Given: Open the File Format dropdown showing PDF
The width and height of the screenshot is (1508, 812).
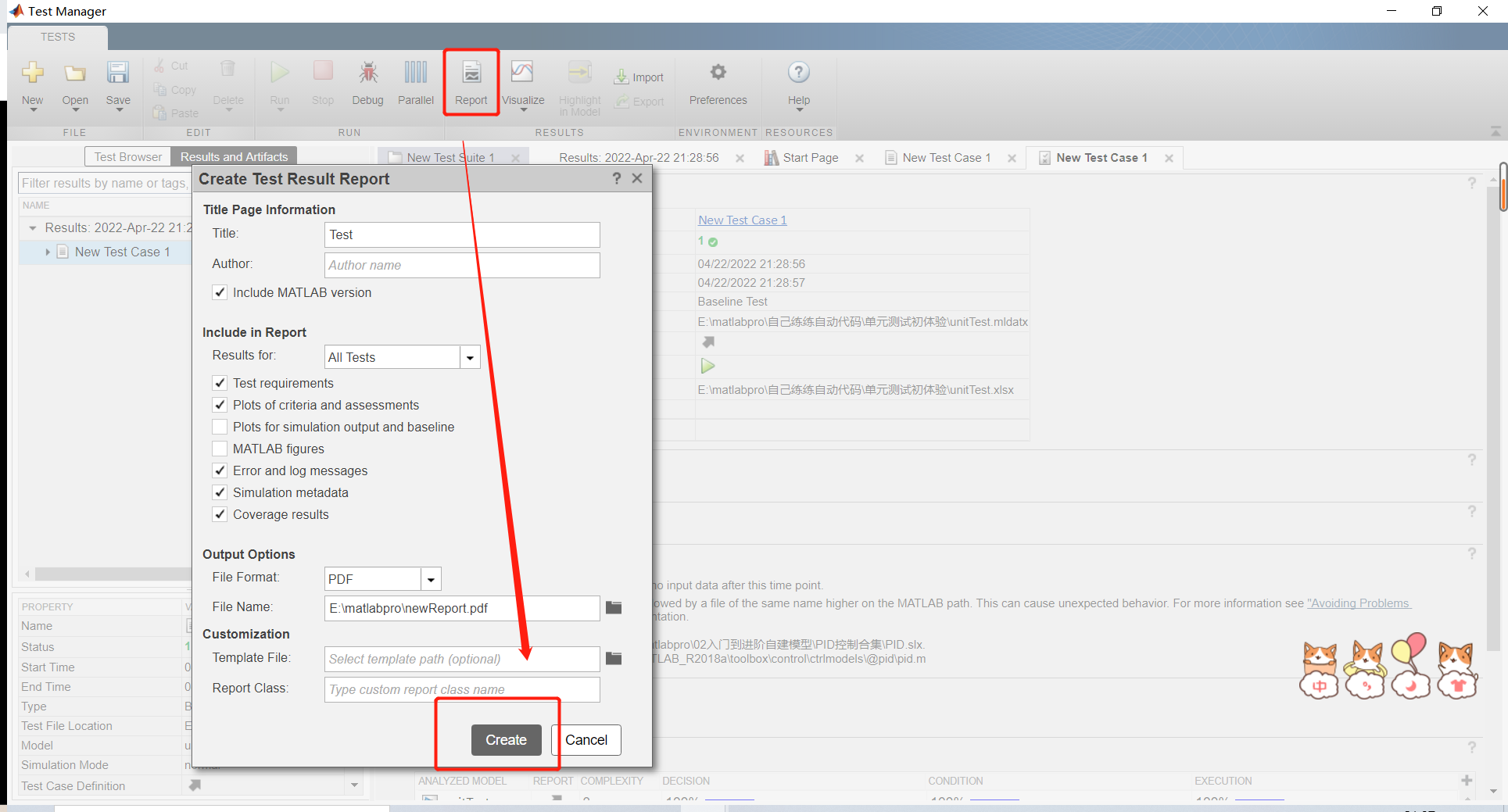Looking at the screenshot, I should tap(431, 578).
